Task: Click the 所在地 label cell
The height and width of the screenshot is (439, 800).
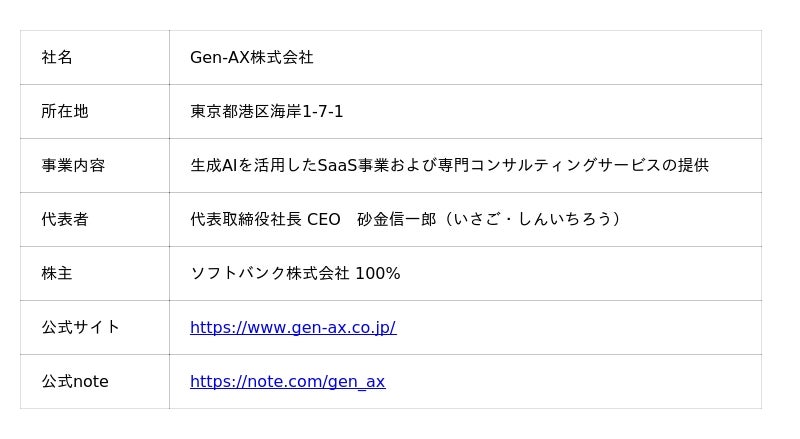Action: tap(65, 112)
